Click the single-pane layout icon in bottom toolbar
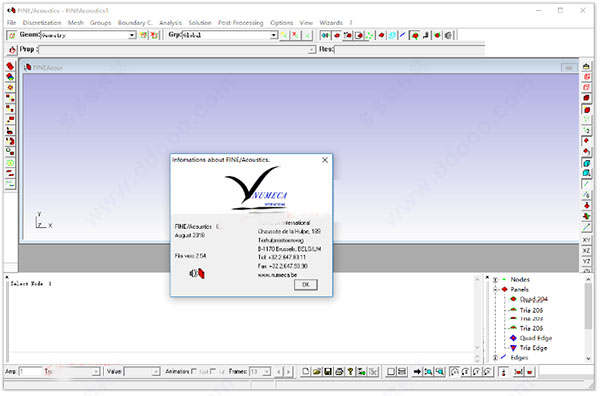Image resolution: width=600 pixels, height=396 pixels. pyautogui.click(x=391, y=372)
